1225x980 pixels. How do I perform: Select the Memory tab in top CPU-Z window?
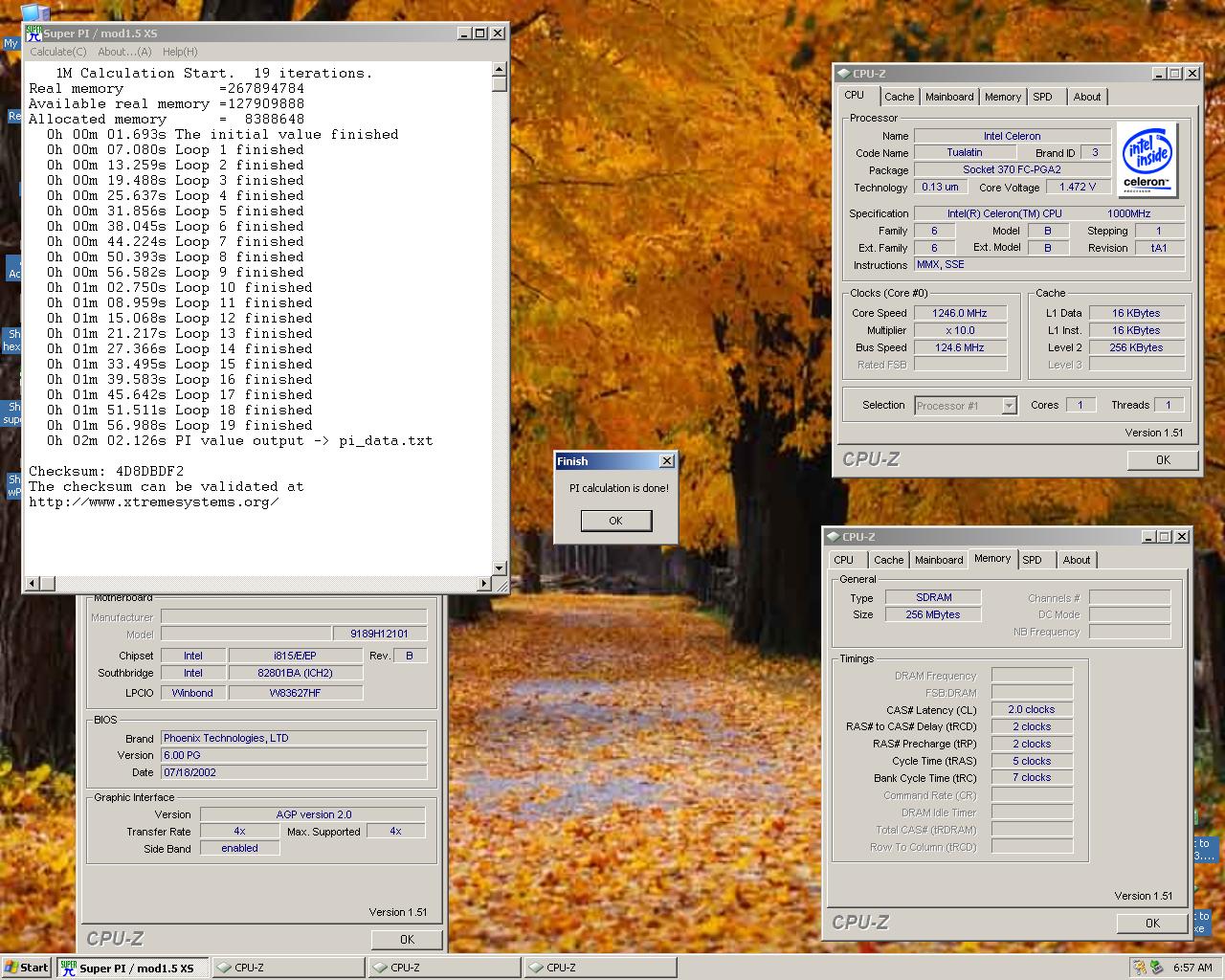coord(1003,97)
